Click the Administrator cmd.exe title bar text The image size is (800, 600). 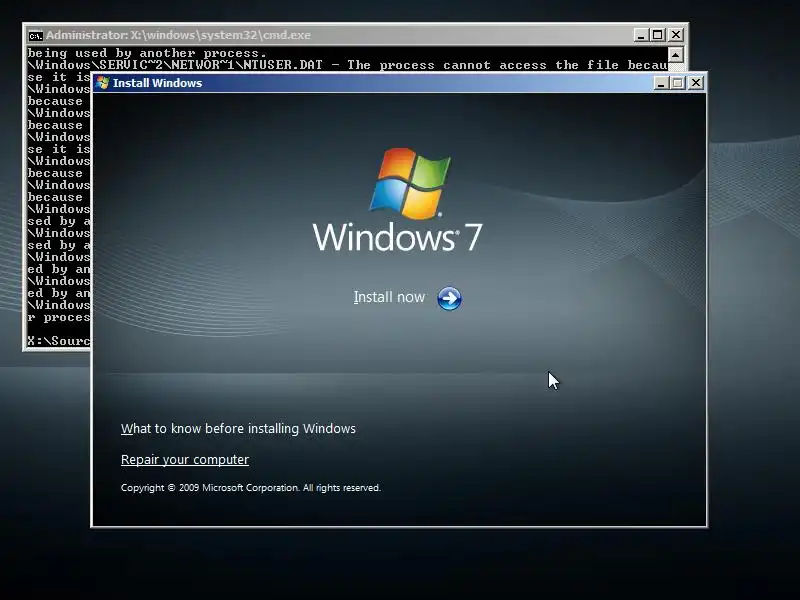(178, 35)
